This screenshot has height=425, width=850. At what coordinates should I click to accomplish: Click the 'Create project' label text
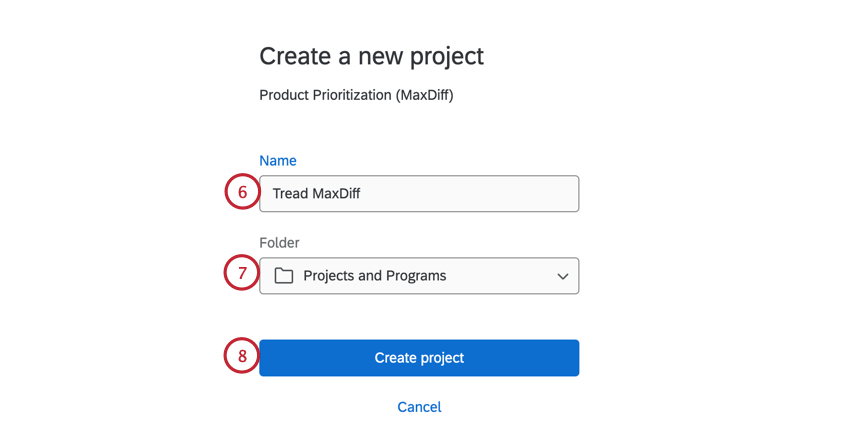click(x=419, y=358)
